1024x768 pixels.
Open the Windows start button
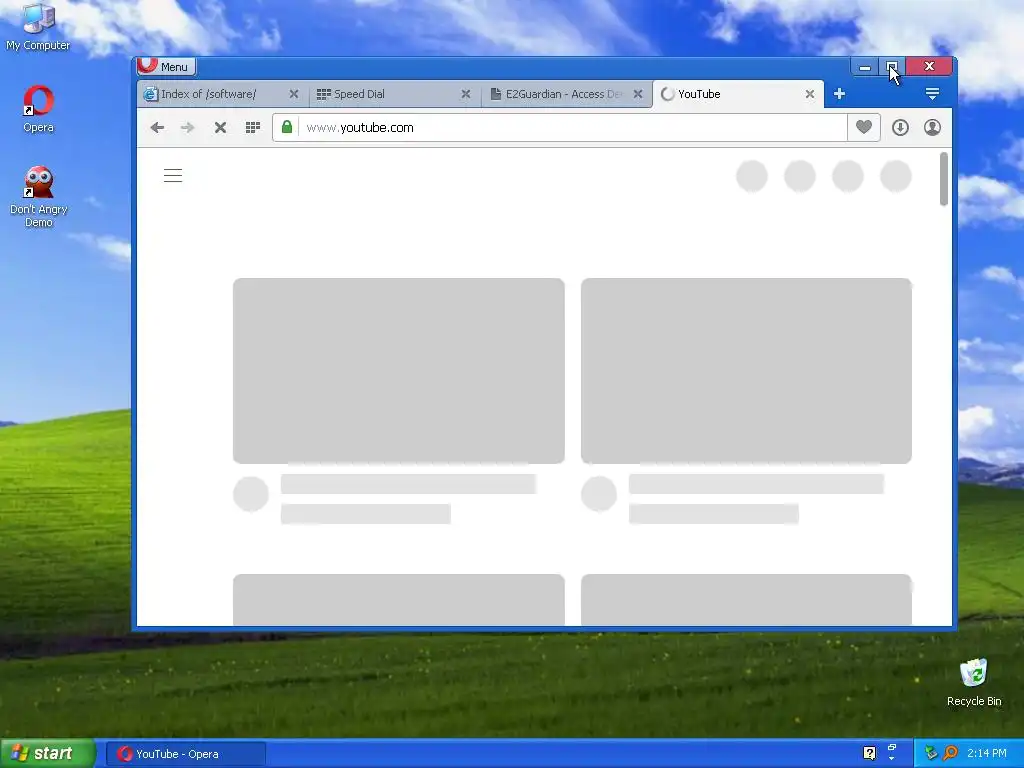tap(48, 754)
